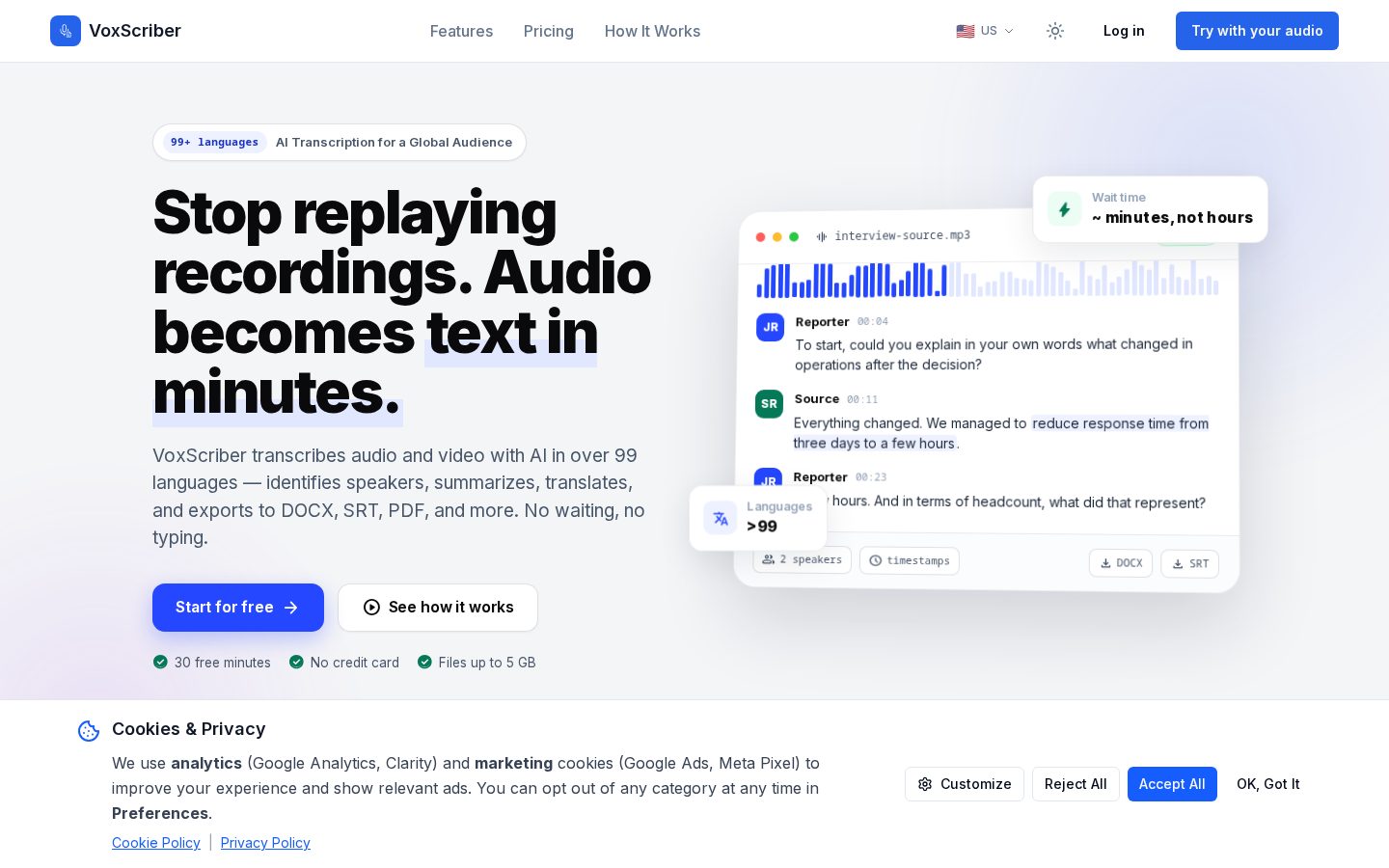
Task: Click the green check beside Files up to 5 GB
Action: [x=424, y=662]
